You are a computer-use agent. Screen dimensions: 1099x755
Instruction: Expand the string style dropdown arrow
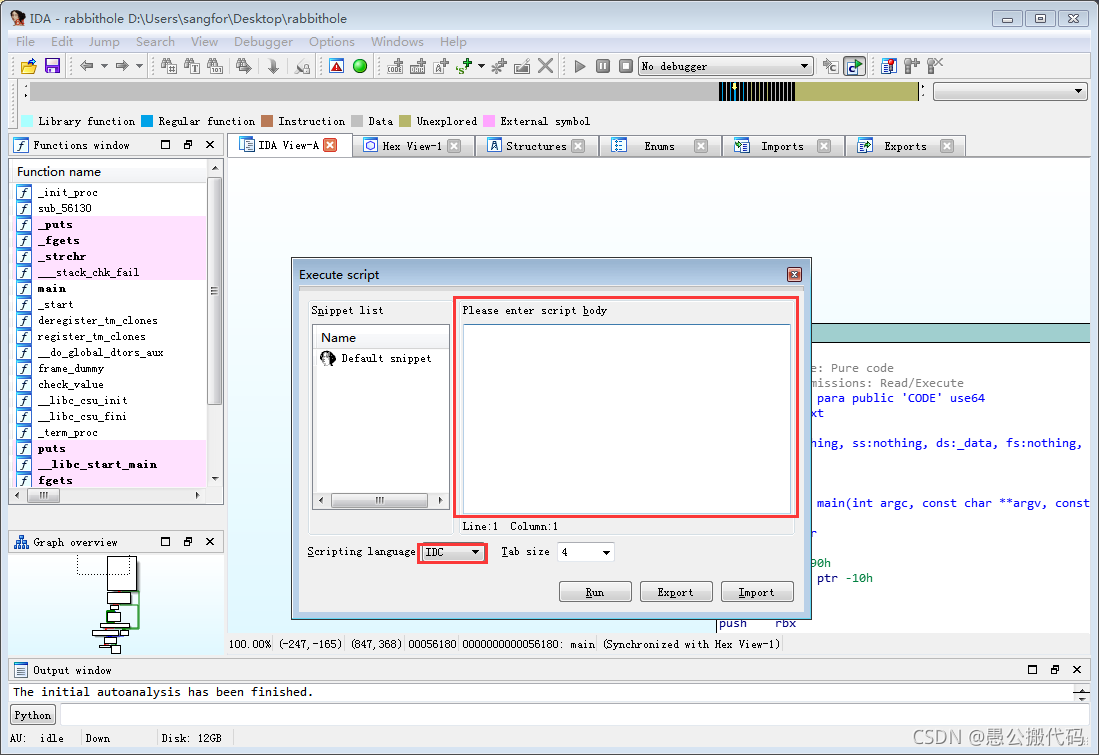tap(481, 67)
